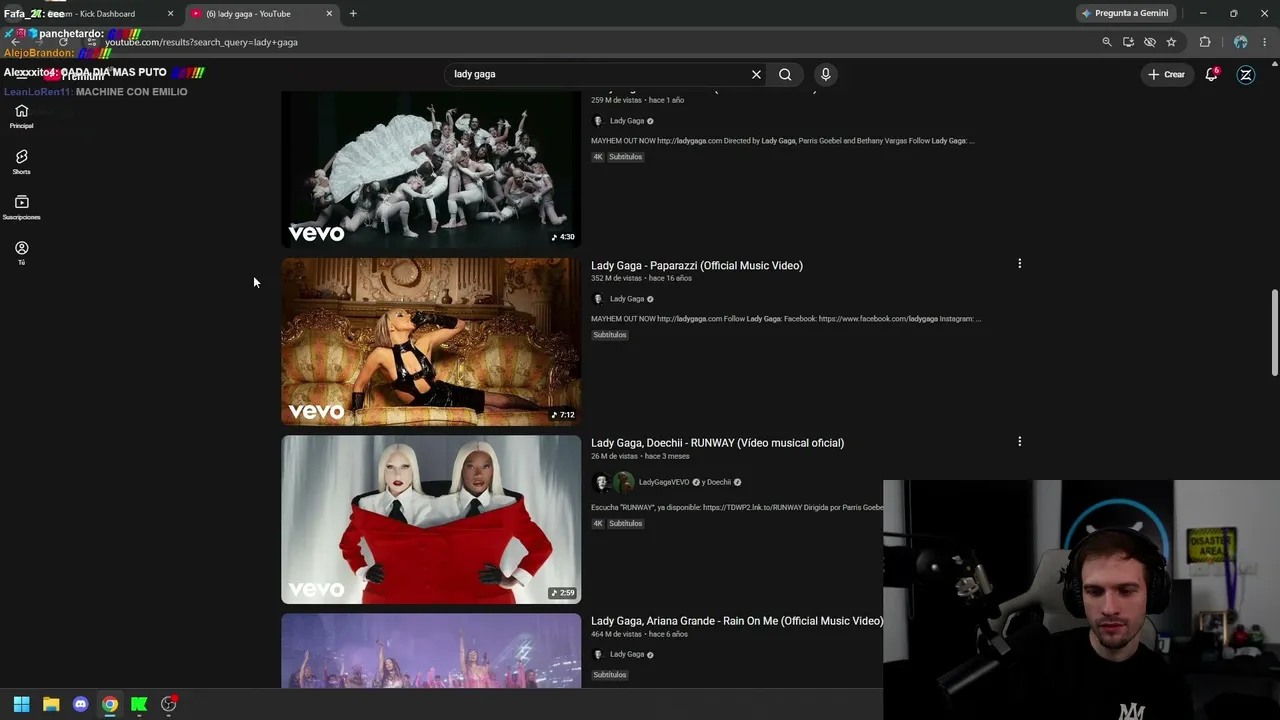Open Lady Gaga channel under Paparazzi video
The image size is (1280, 720).
pos(627,299)
